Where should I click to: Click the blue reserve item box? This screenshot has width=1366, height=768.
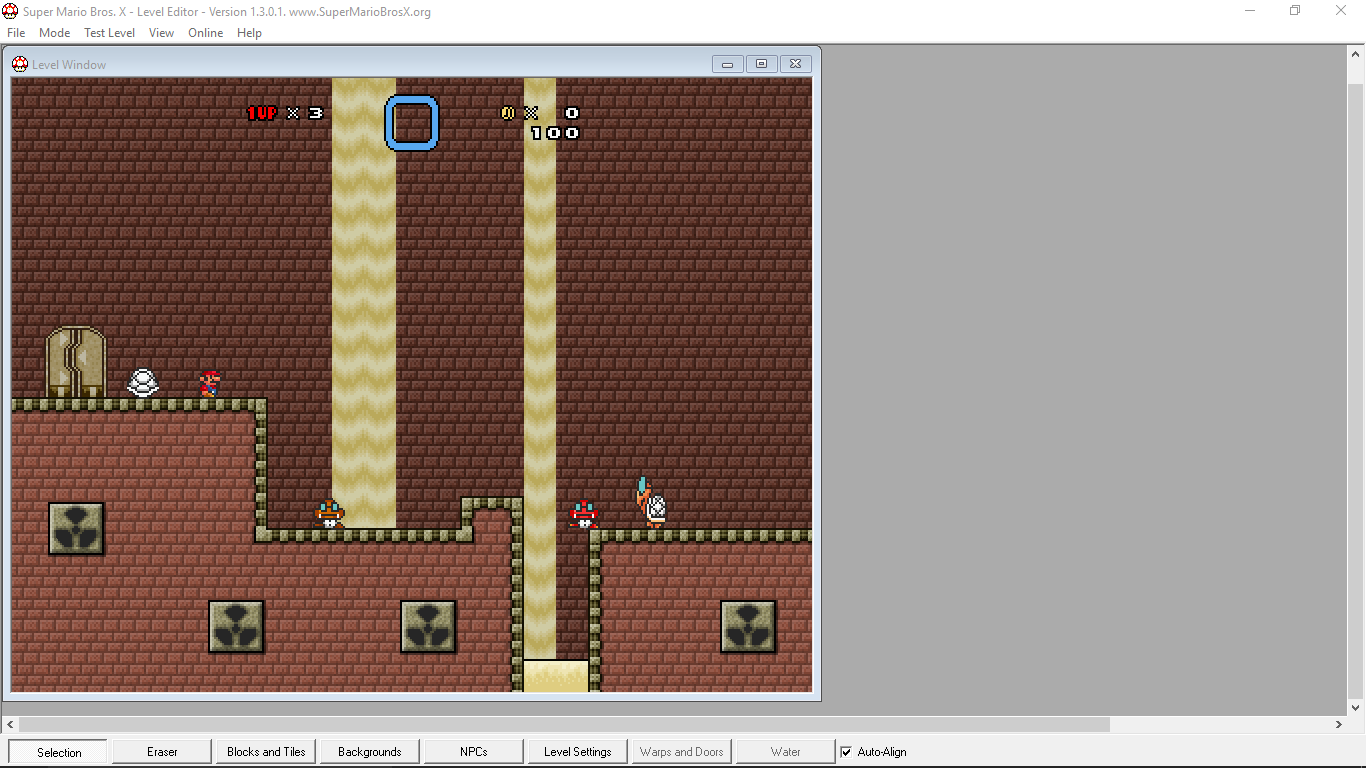412,123
